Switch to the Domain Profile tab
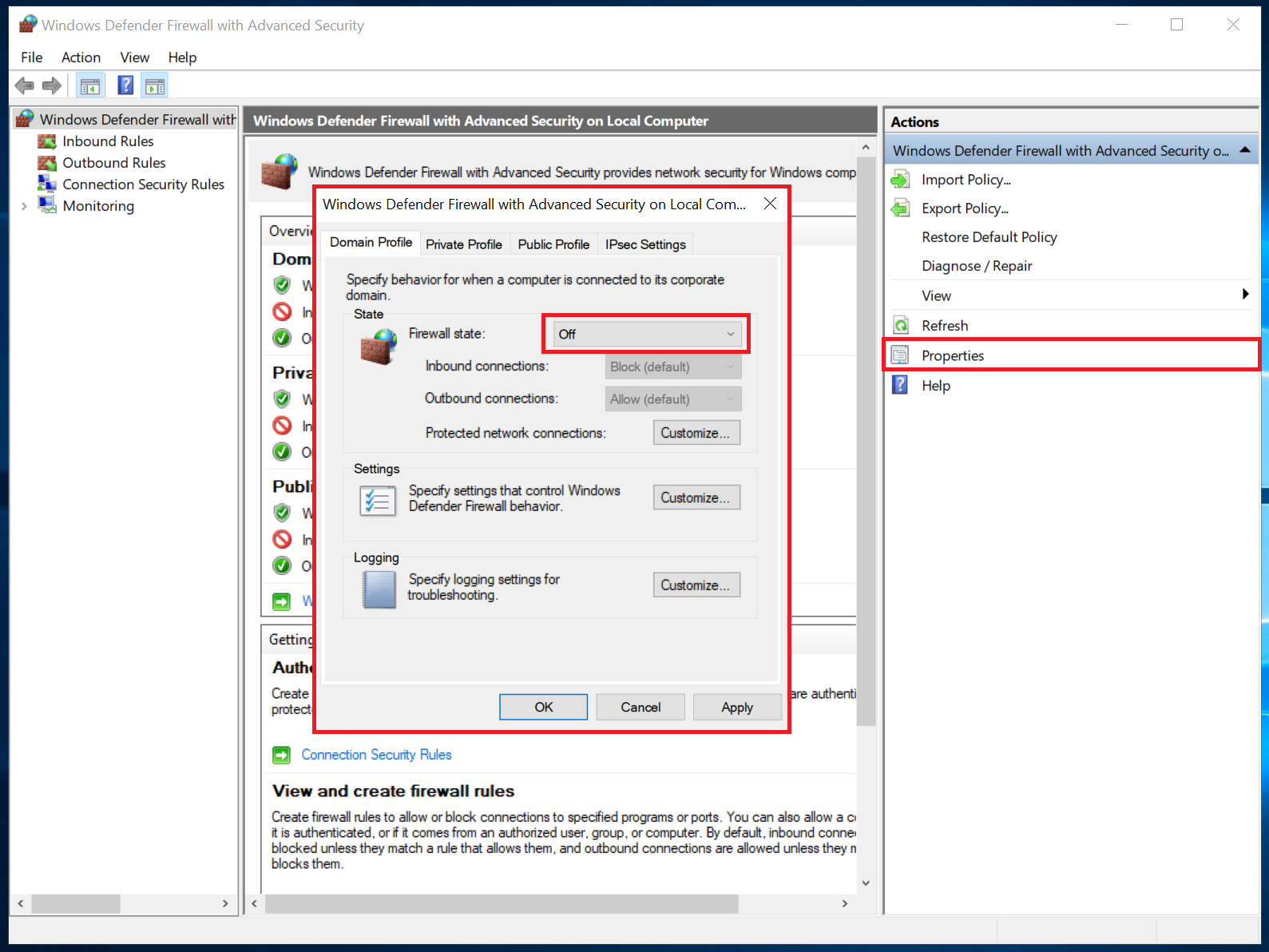 tap(371, 242)
